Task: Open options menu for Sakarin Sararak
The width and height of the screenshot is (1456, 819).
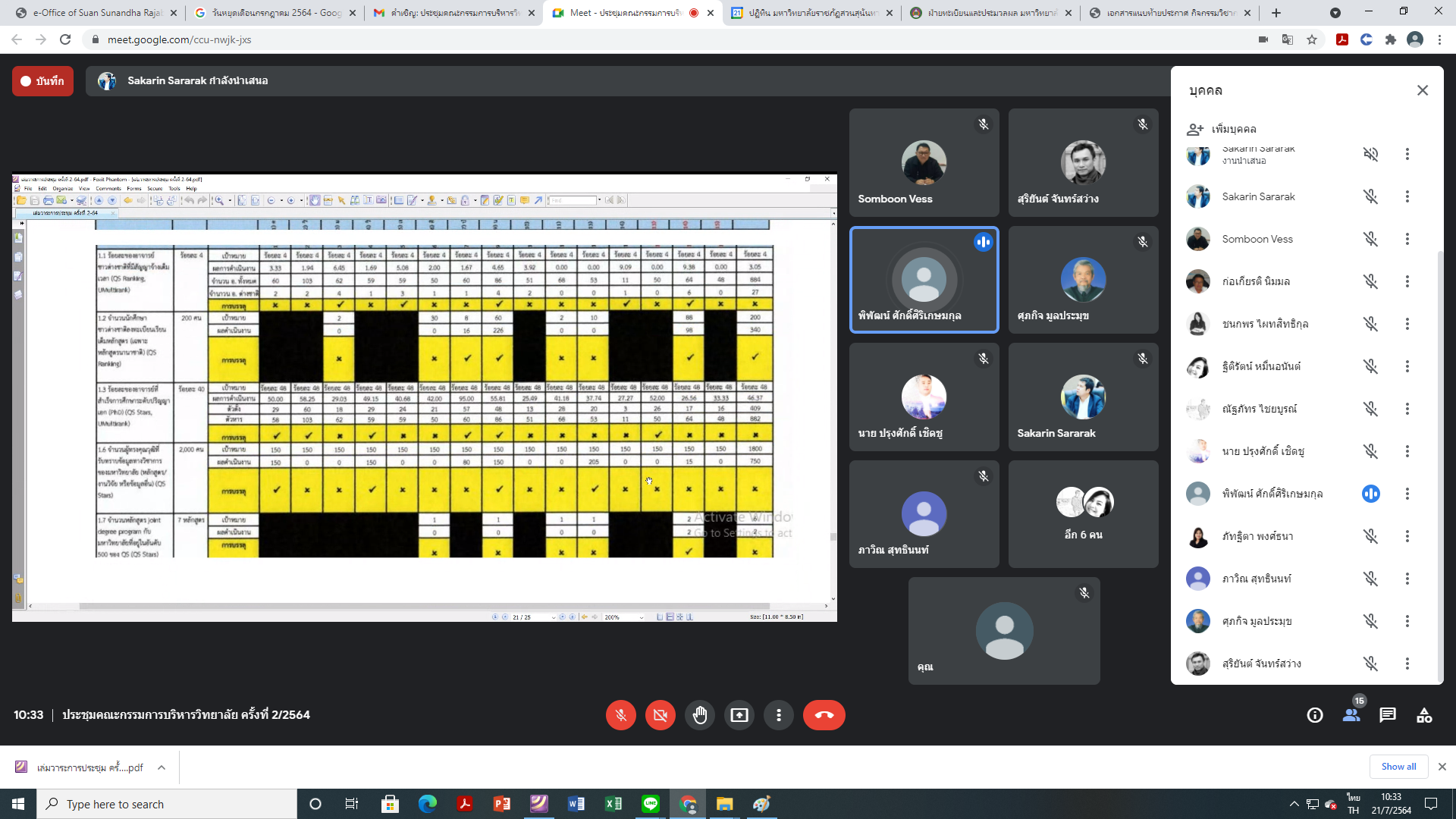Action: coord(1407,196)
